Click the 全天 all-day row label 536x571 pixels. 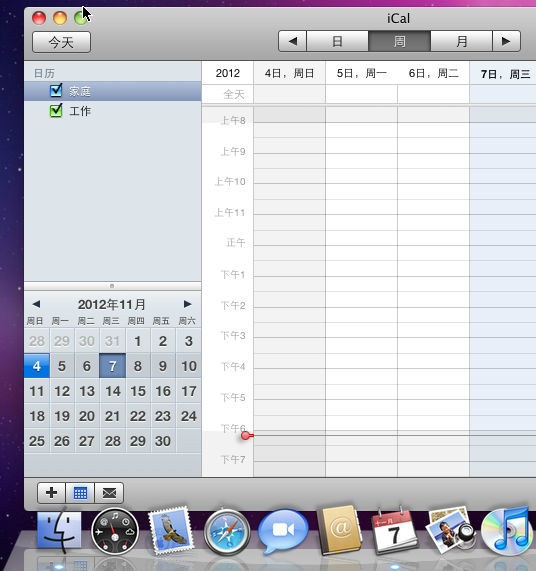pos(234,94)
